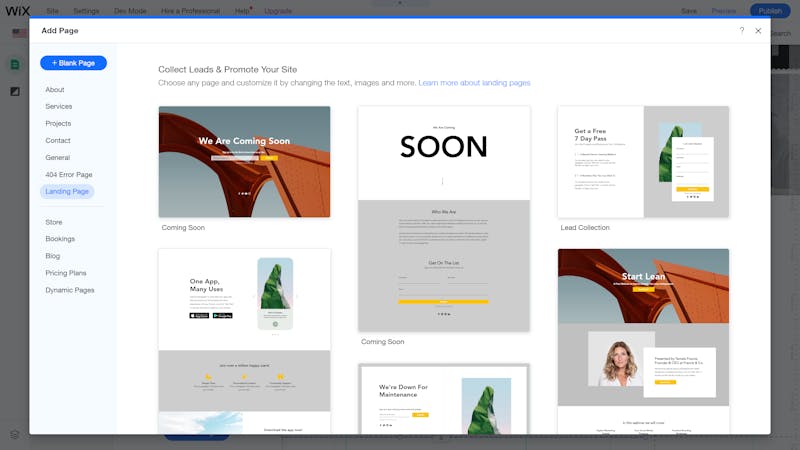Open the Site menu

pyautogui.click(x=52, y=11)
